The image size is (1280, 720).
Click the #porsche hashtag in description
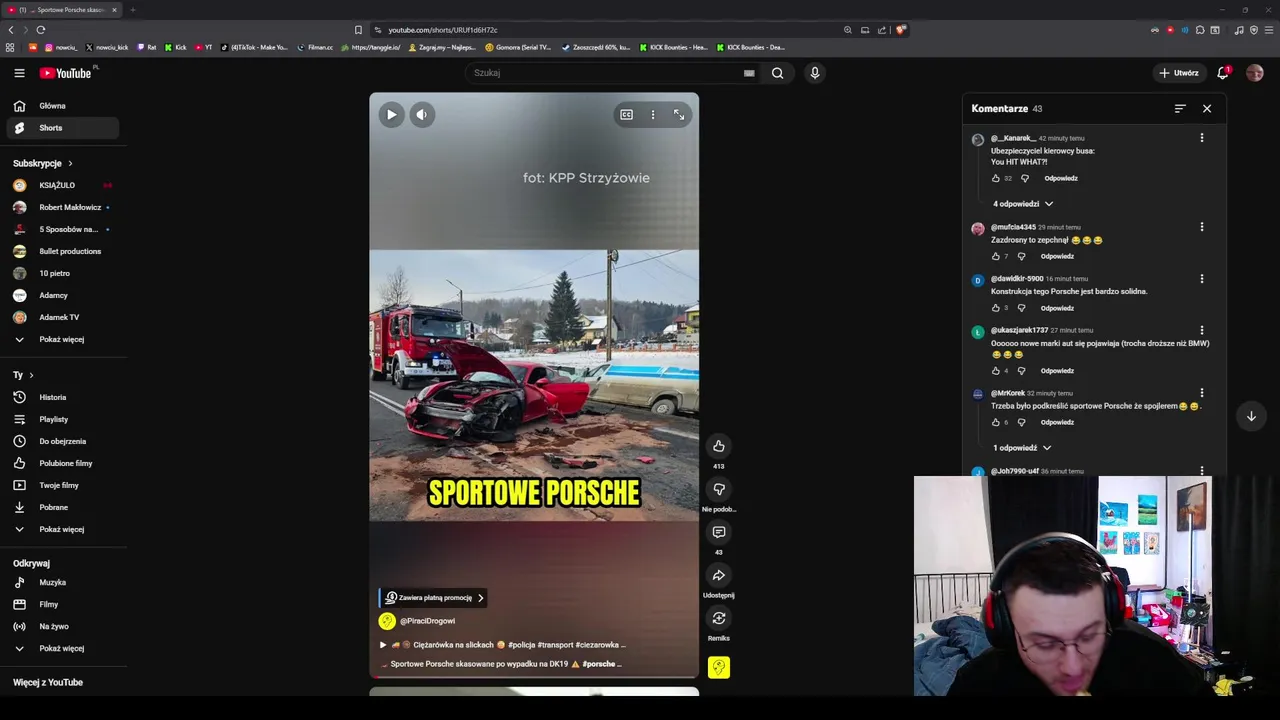598,664
